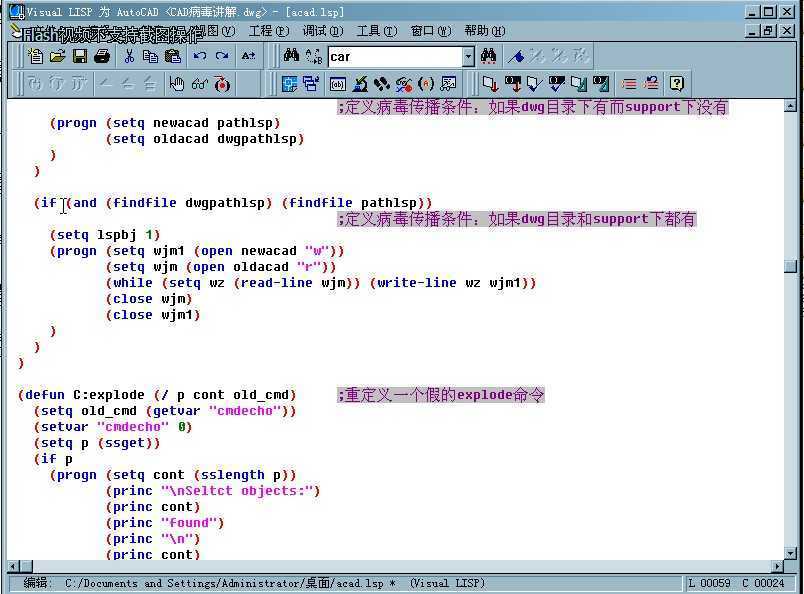Open Help with the question mark icon
Image resolution: width=804 pixels, height=594 pixels.
pos(677,84)
